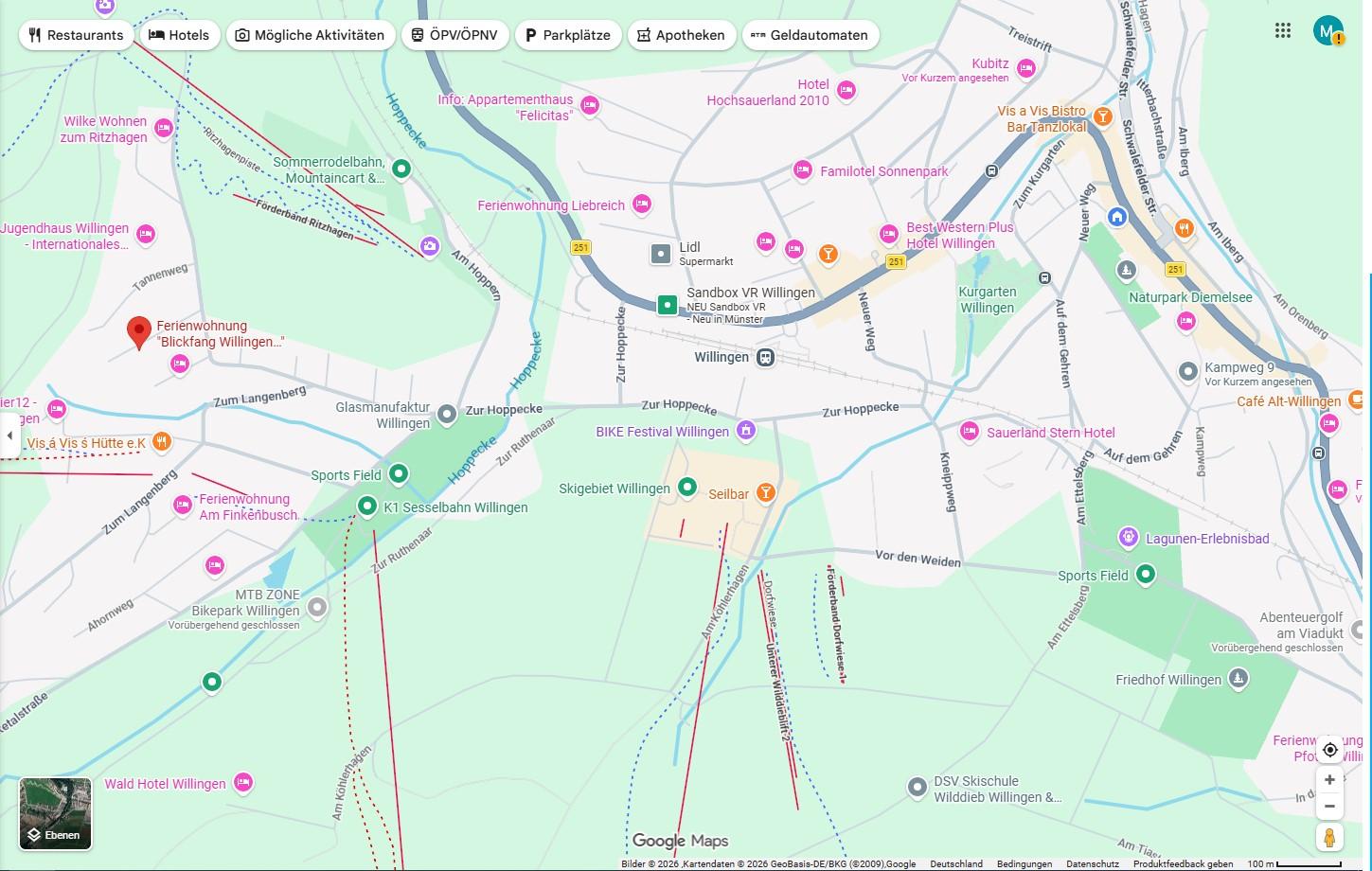Select the Apotheken category chip
The height and width of the screenshot is (871, 1372).
click(680, 35)
